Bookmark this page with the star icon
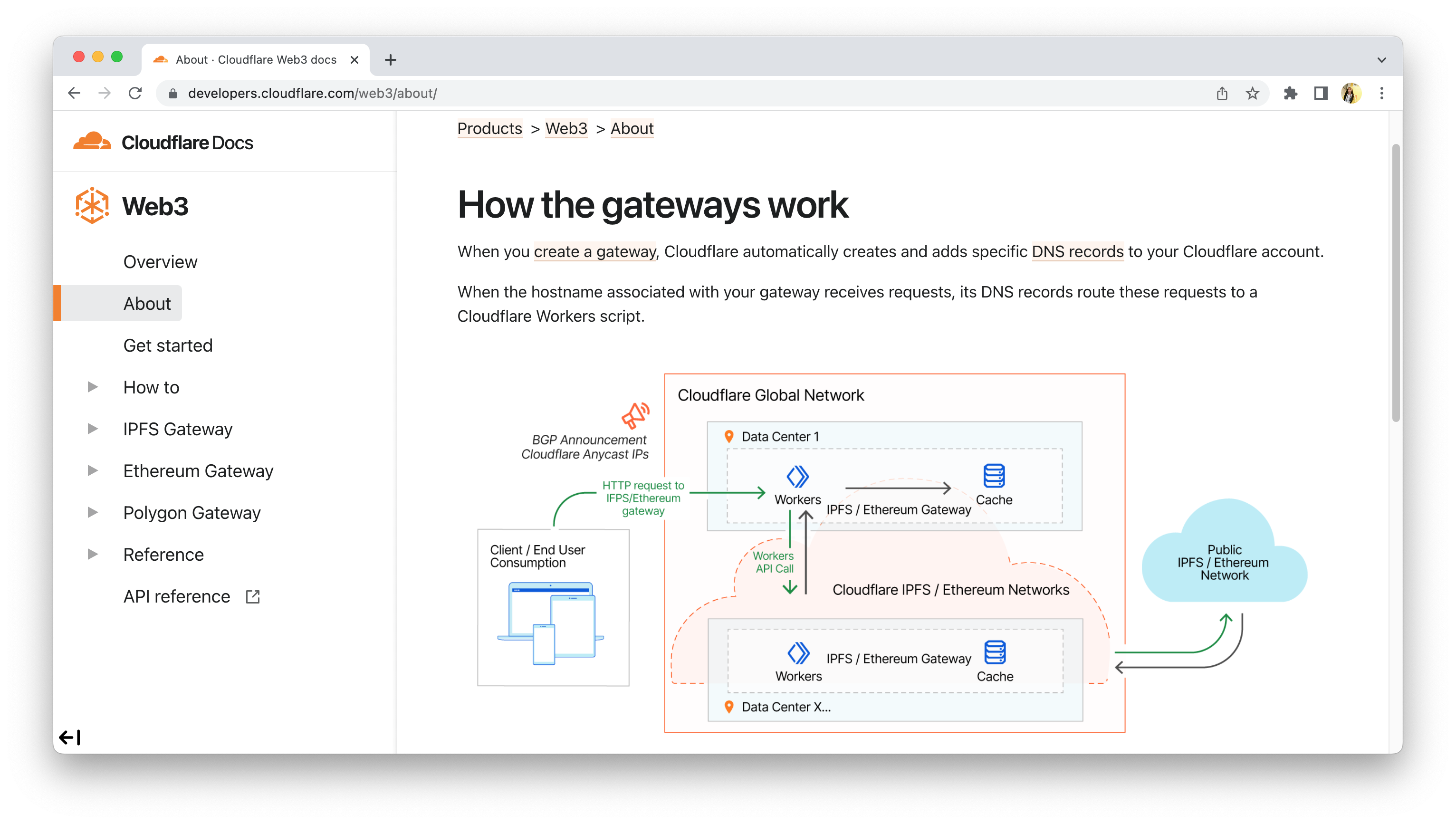 point(1252,94)
